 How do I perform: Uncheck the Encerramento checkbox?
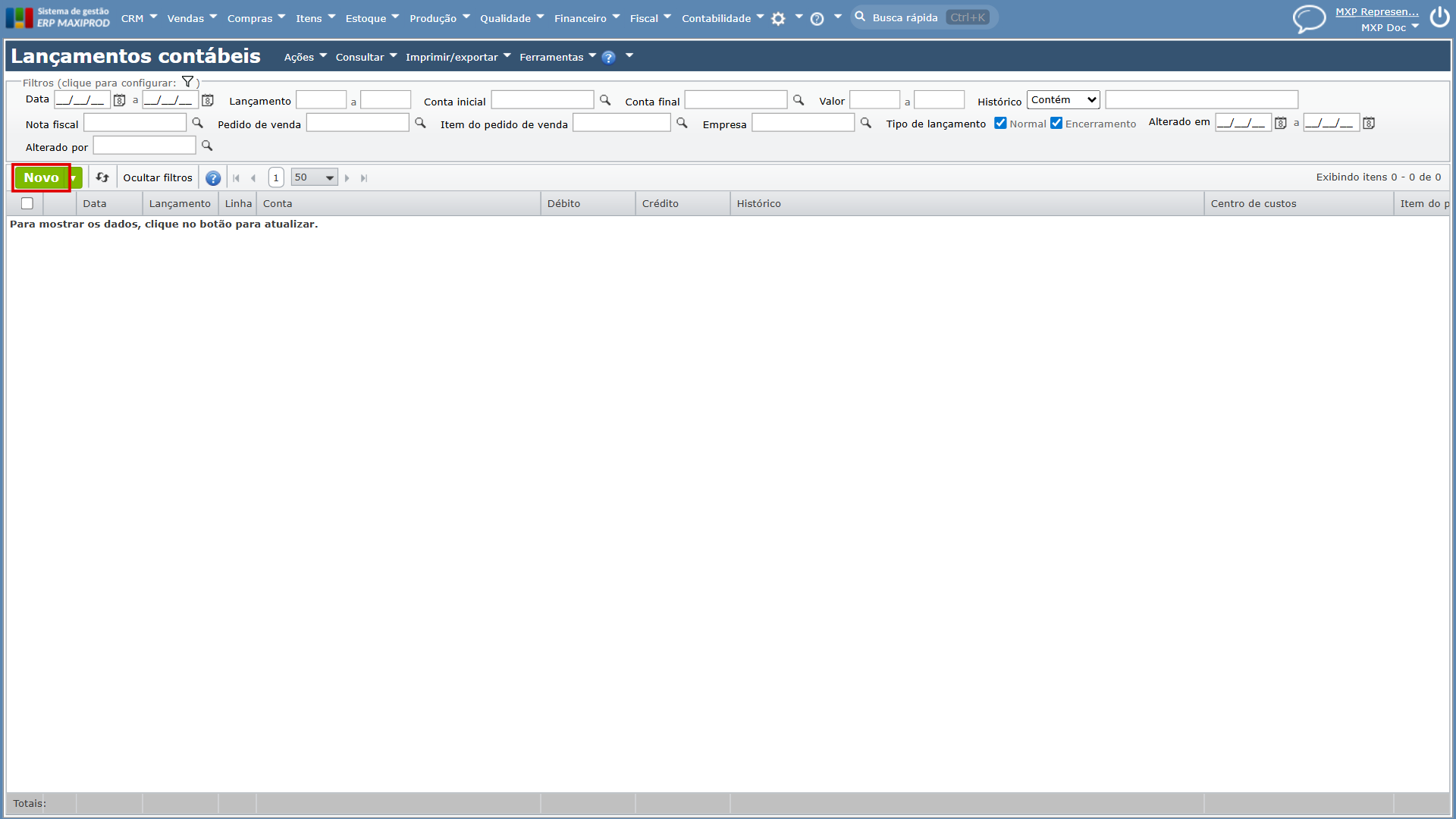(x=1056, y=123)
